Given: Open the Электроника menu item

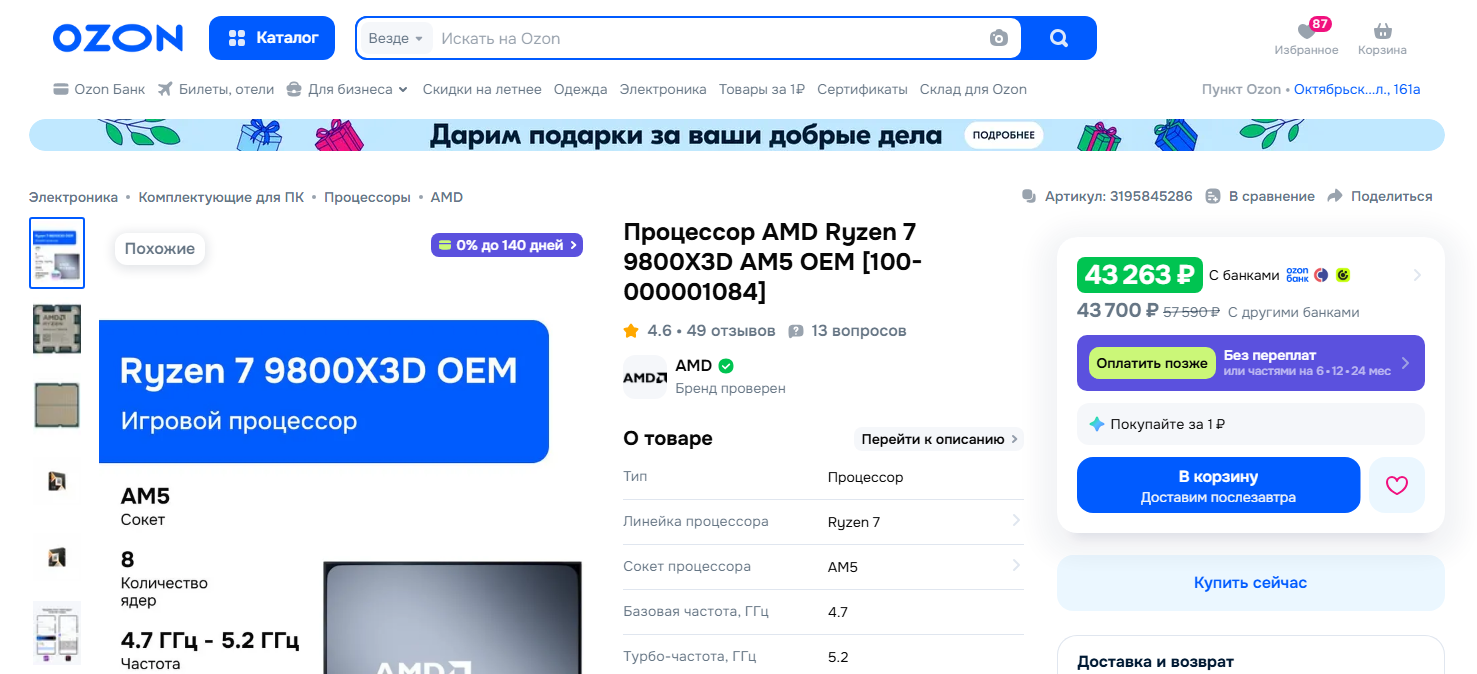Looking at the screenshot, I should (663, 89).
